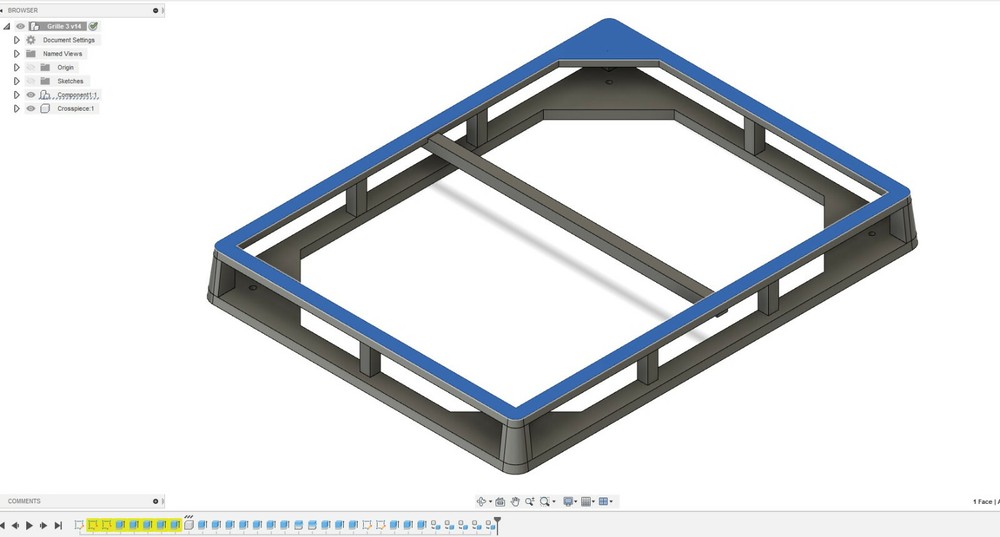Select the last yellow-highlighted extrude feature
The height and width of the screenshot is (537, 1000).
pyautogui.click(x=175, y=525)
